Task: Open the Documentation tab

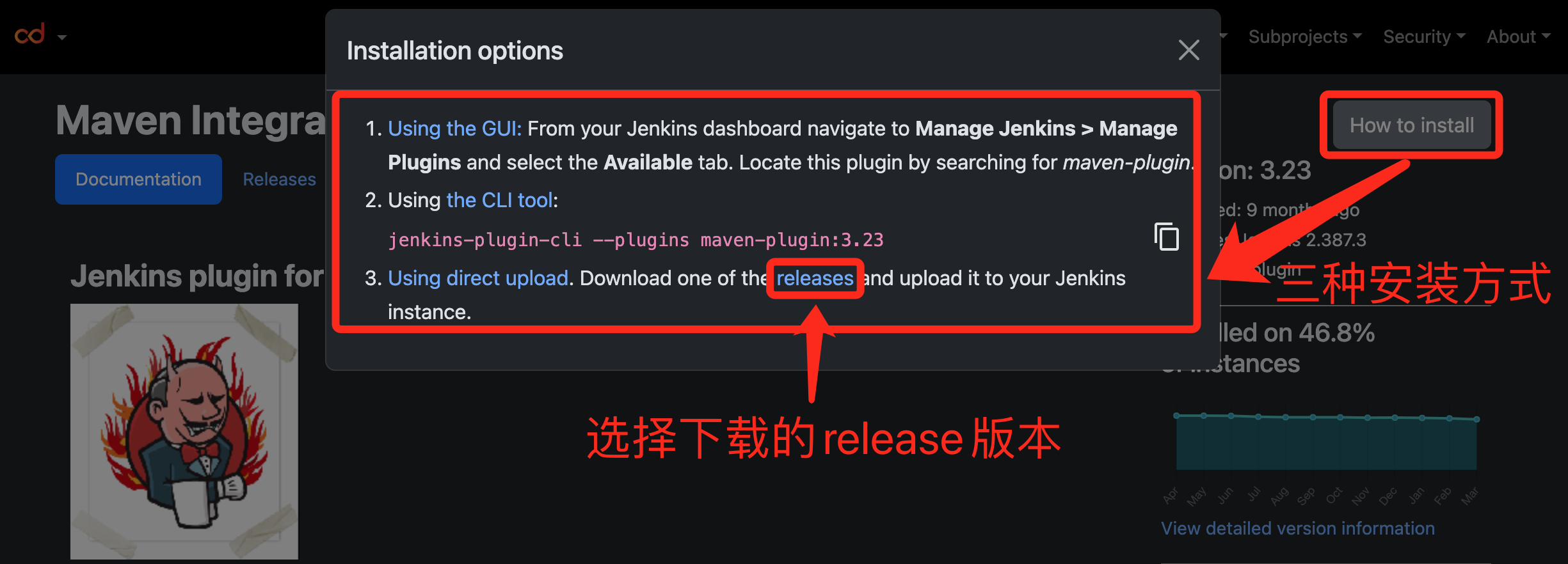Action: (138, 179)
